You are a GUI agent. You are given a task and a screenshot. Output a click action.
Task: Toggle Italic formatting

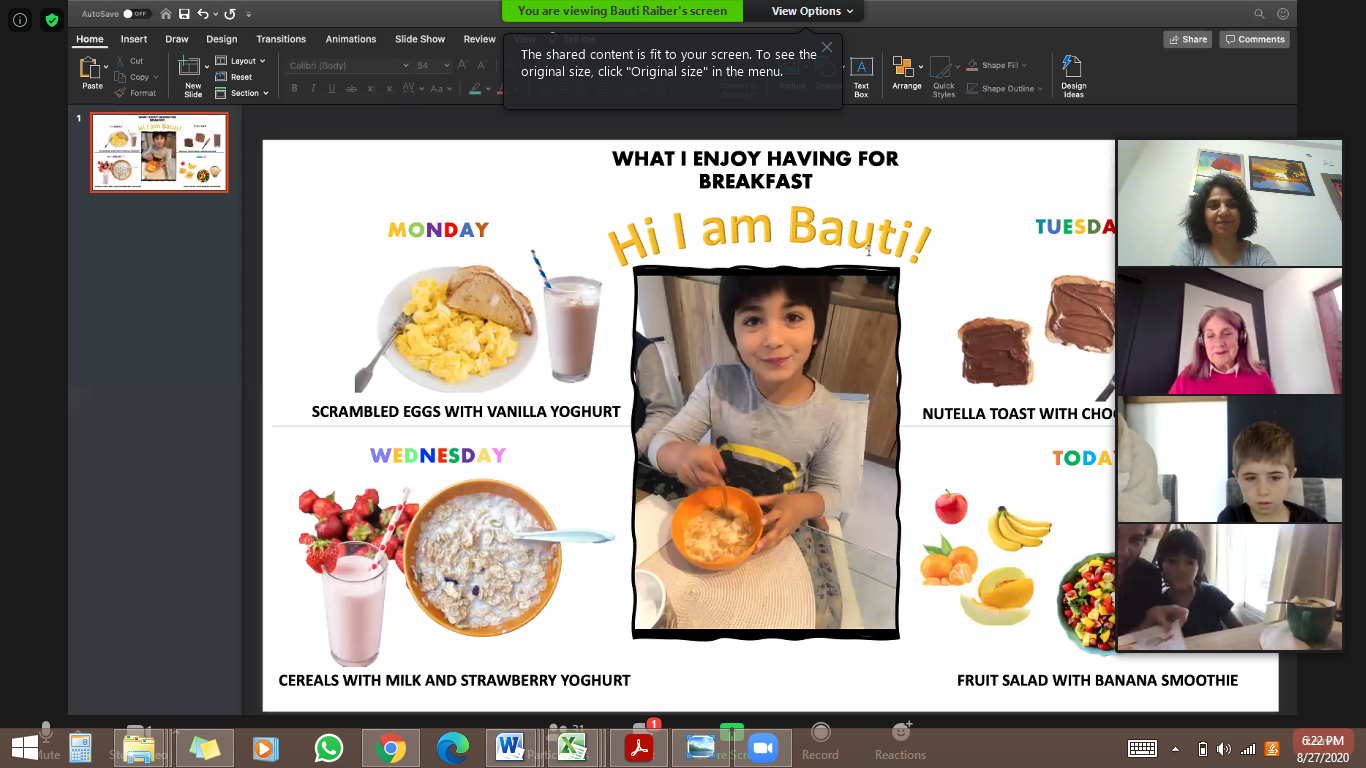pos(313,89)
